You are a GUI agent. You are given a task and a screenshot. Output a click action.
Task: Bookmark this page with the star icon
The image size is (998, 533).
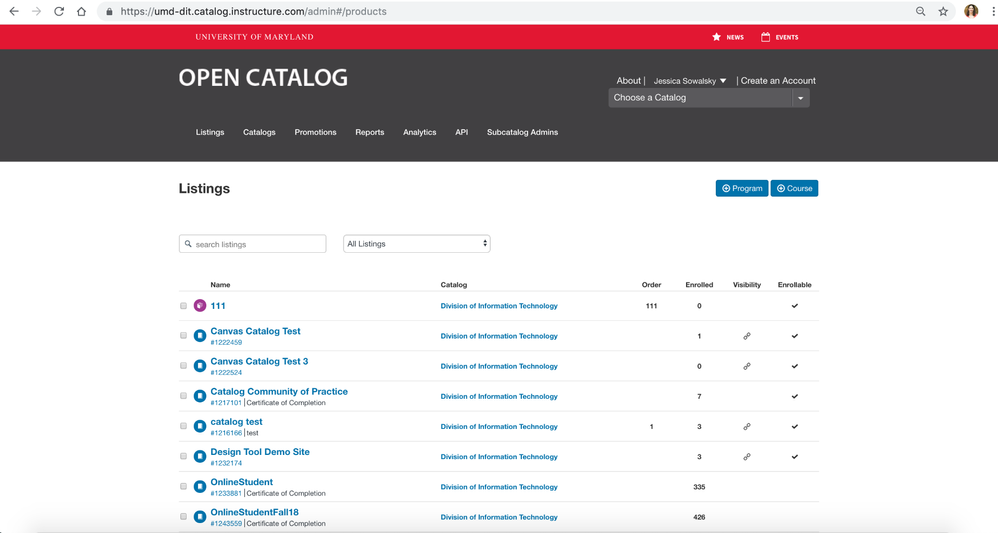(x=943, y=11)
